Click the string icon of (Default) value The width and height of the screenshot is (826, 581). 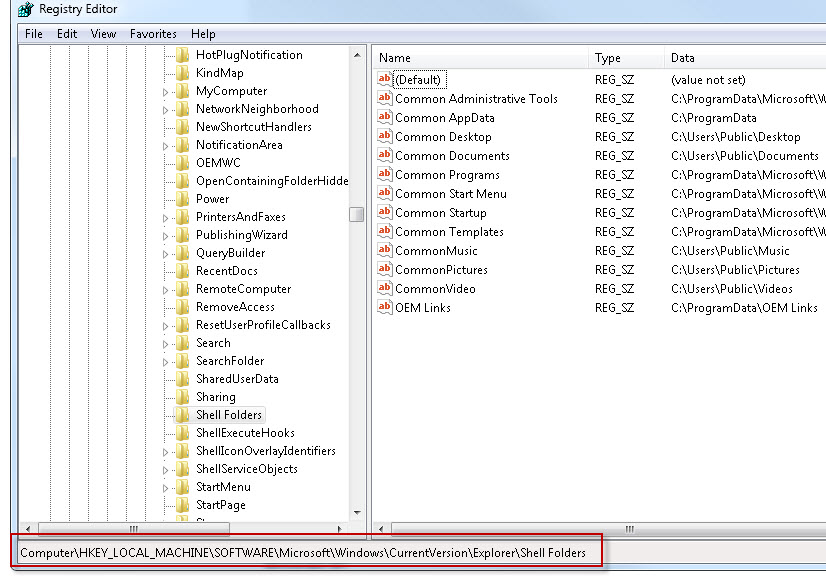coord(385,80)
